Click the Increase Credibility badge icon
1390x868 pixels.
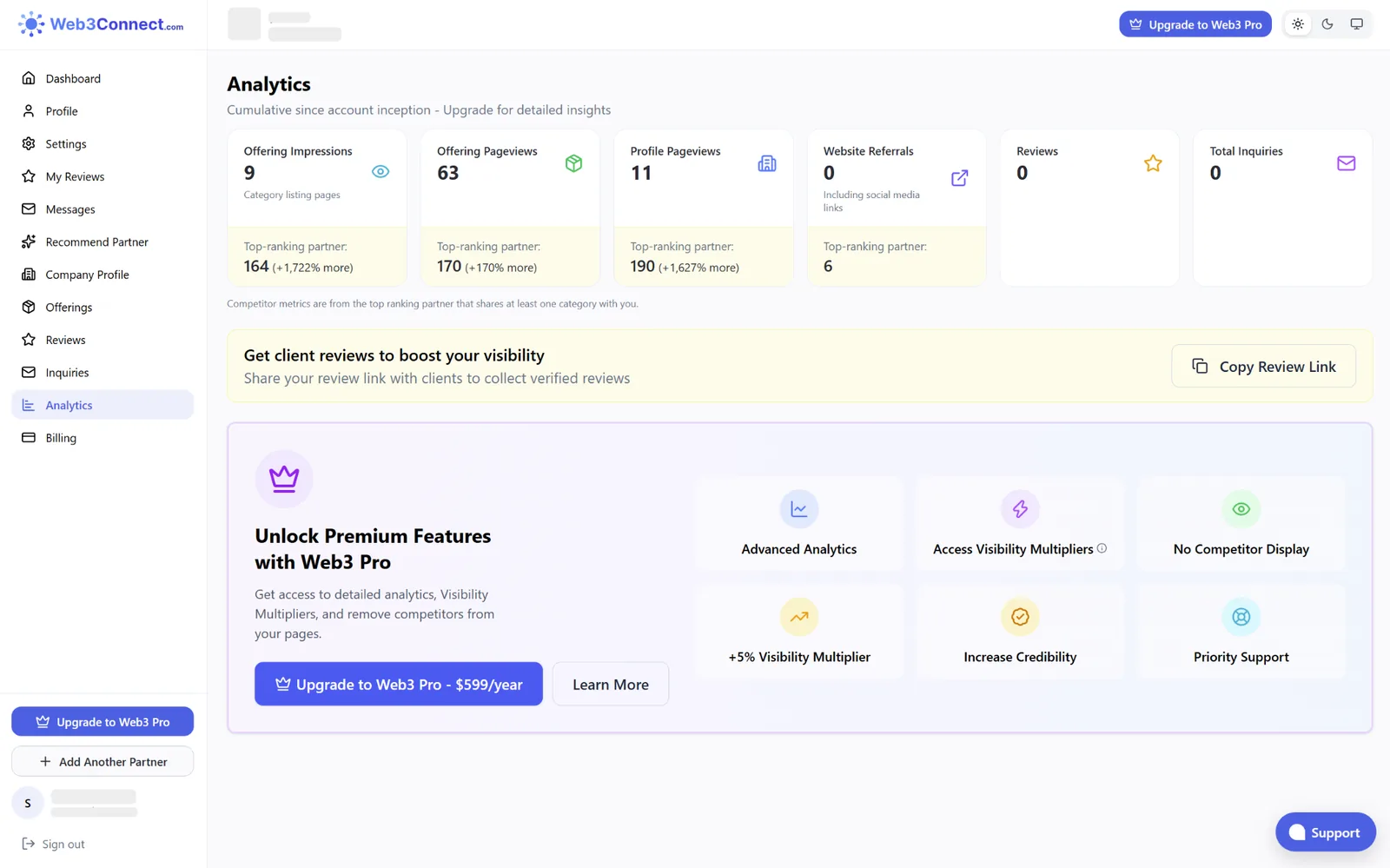point(1020,617)
